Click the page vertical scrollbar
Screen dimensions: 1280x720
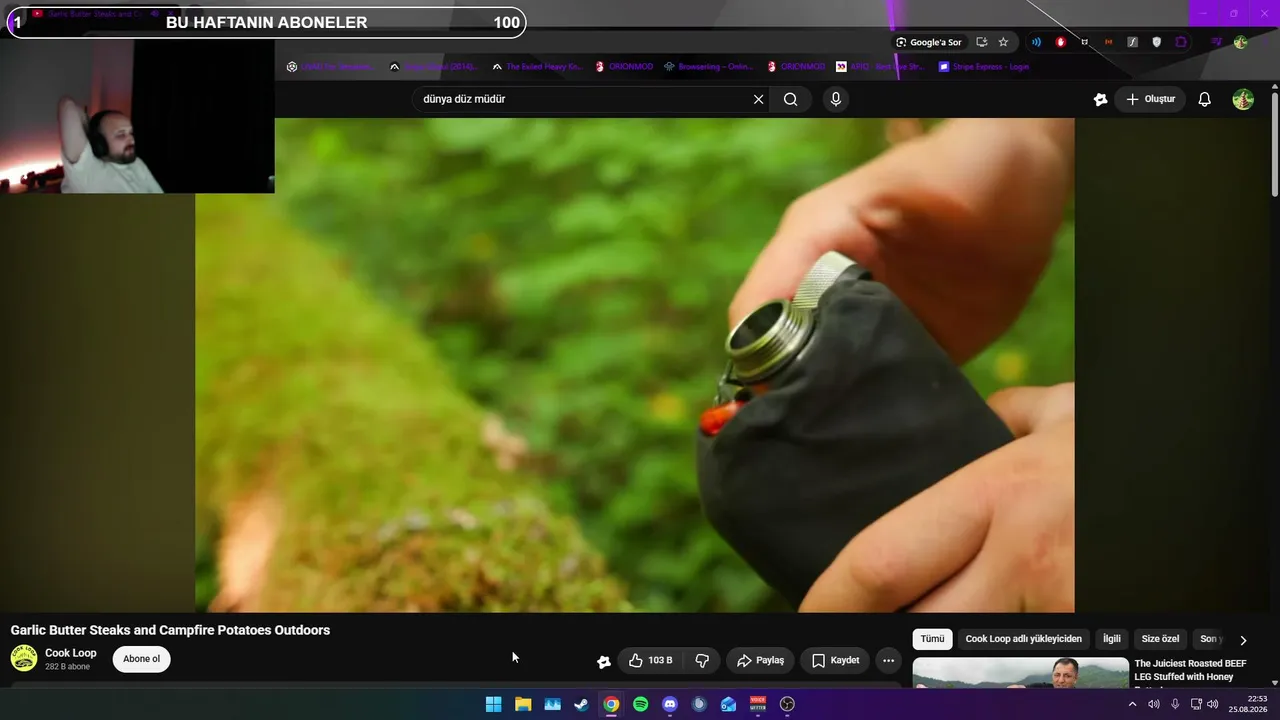tap(1274, 145)
